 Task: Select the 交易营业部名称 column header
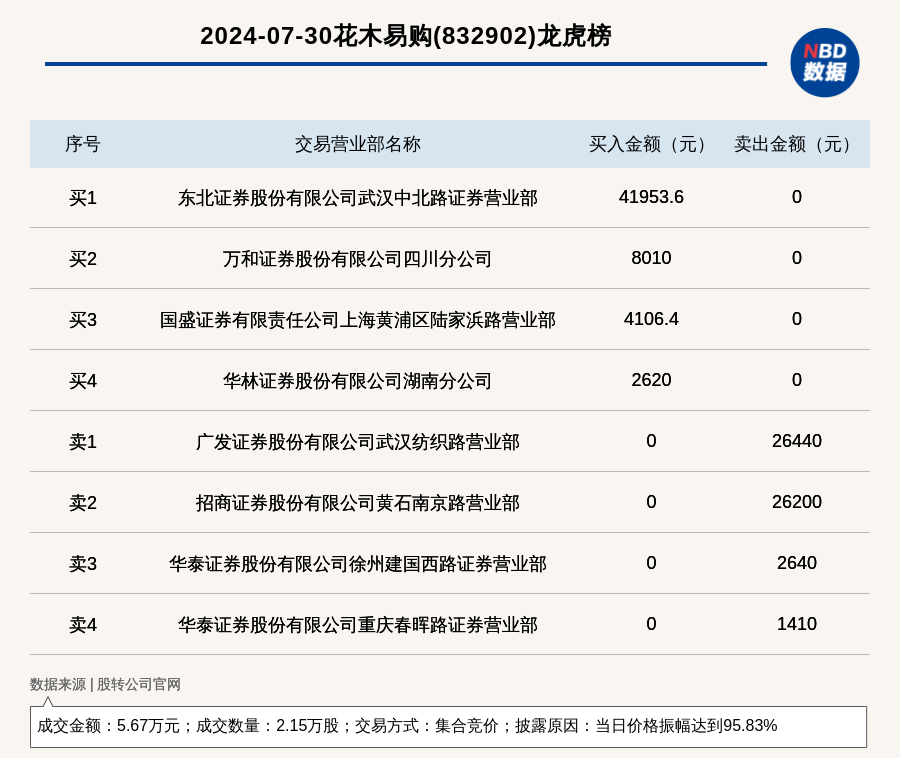pyautogui.click(x=357, y=144)
